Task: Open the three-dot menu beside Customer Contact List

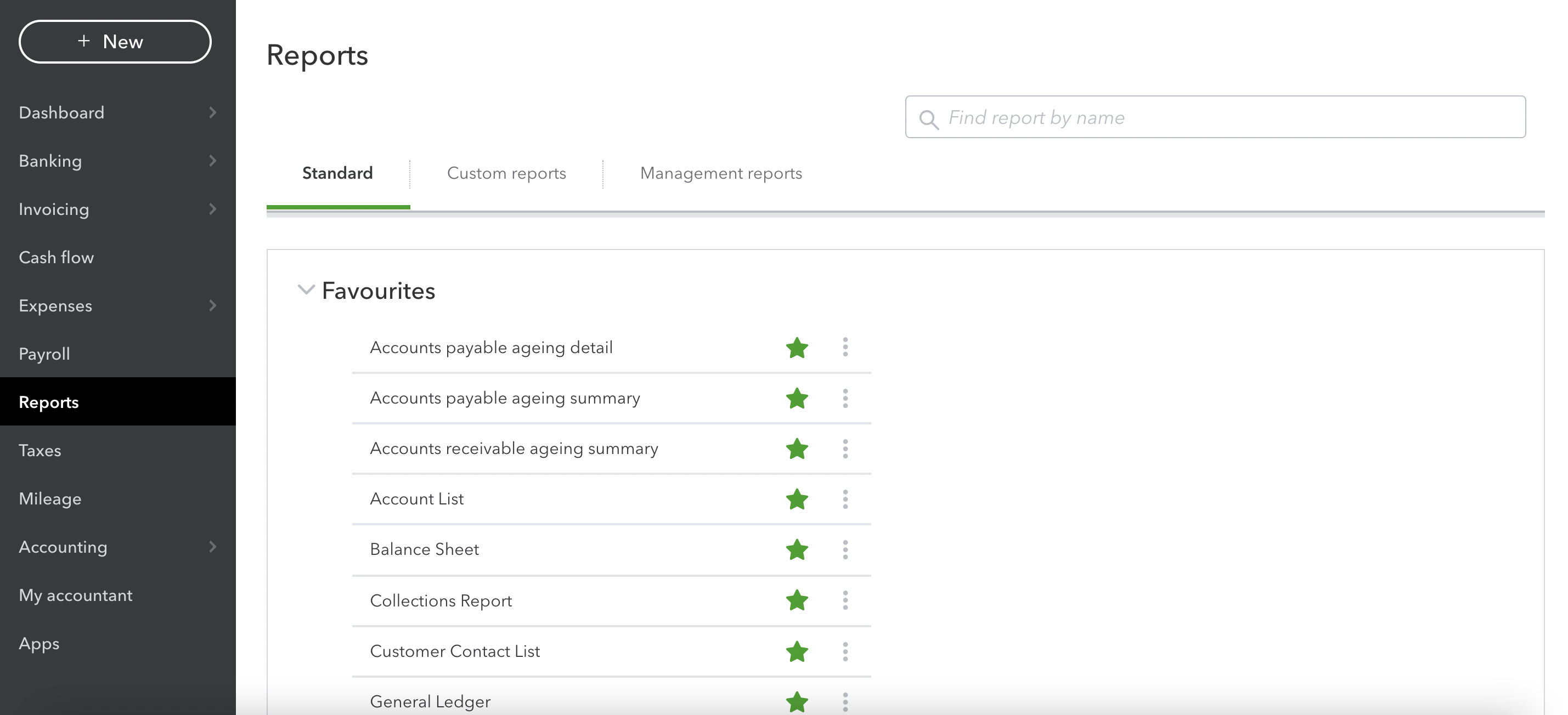Action: [845, 651]
